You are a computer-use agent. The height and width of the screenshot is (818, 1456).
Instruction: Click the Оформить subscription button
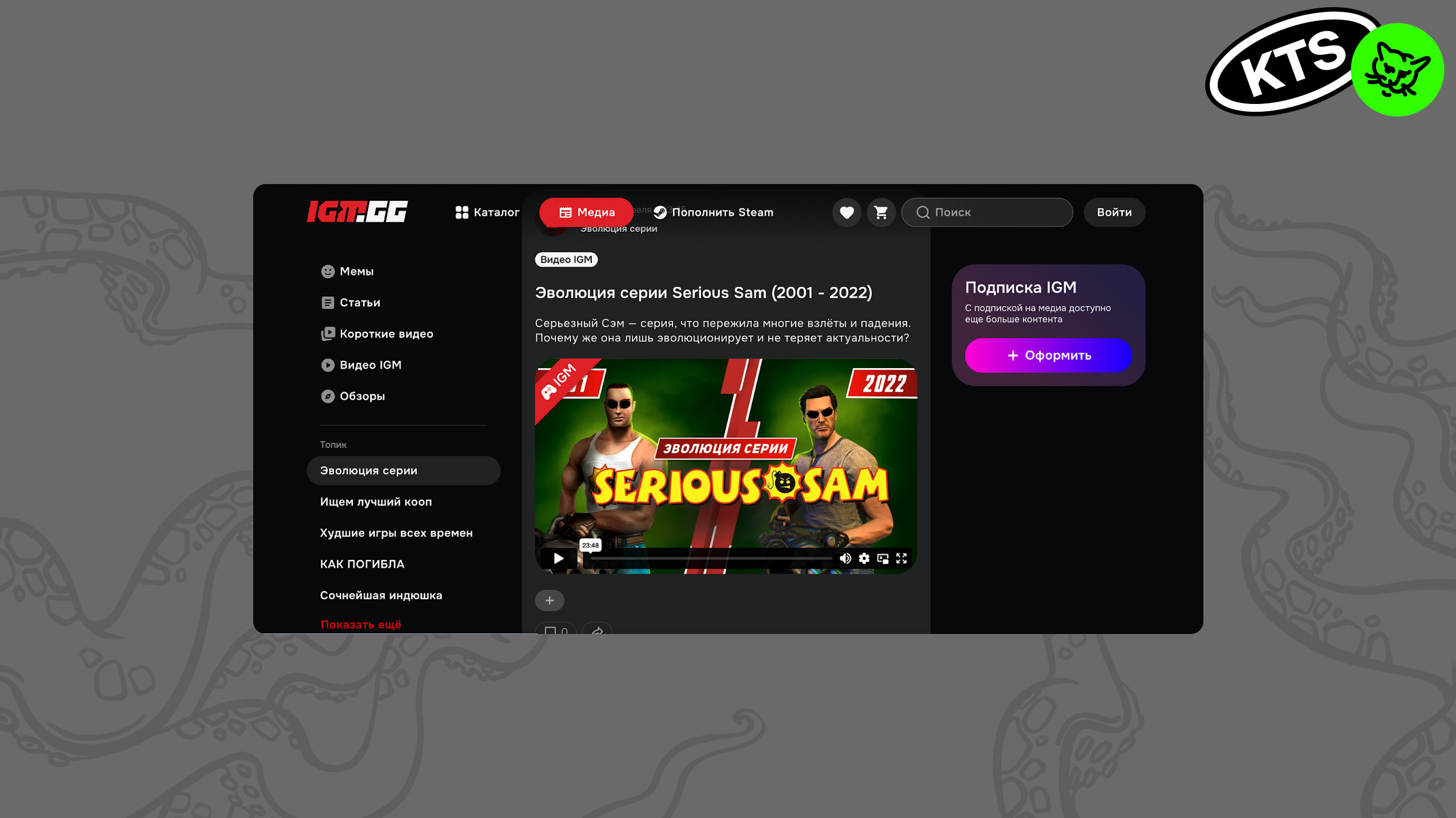pos(1048,356)
